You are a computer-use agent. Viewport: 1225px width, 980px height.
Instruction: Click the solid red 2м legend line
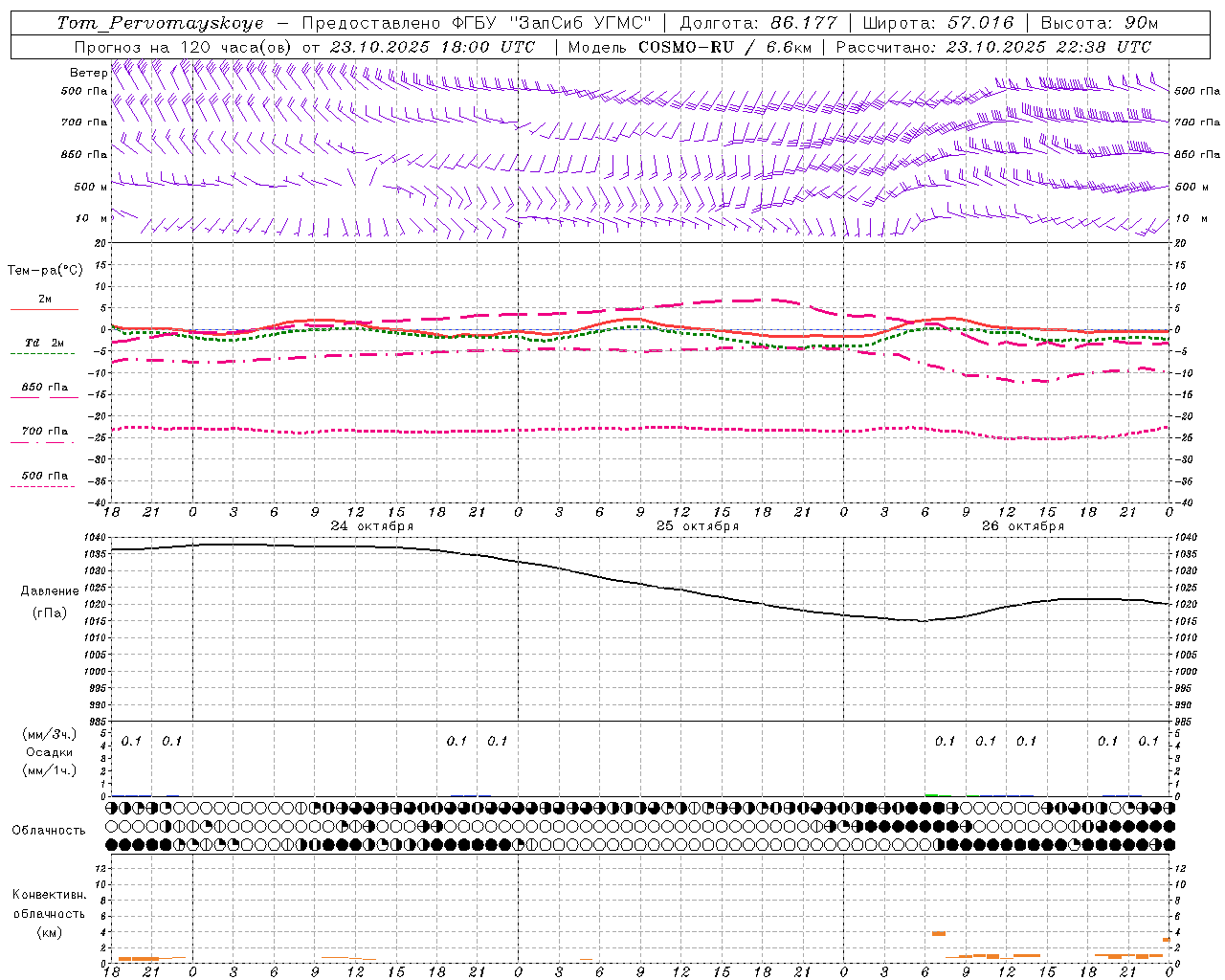point(44,309)
